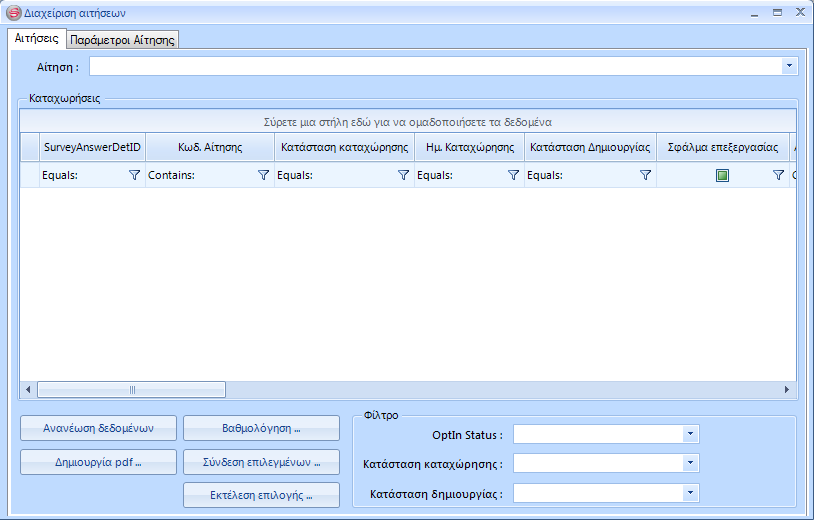
Task: Click the horizontal scrollbar thumb in grid
Action: click(x=131, y=390)
